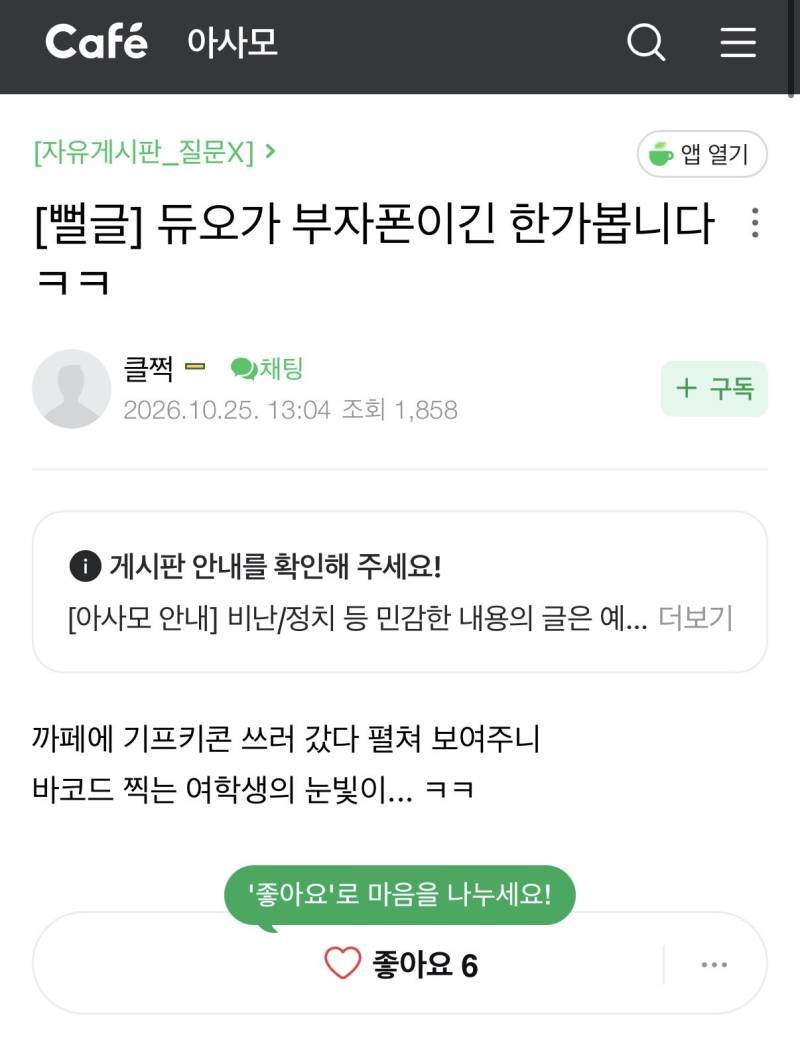Go to 아사모 cafe home title
Viewport: 800px width, 1061px height.
[x=232, y=42]
